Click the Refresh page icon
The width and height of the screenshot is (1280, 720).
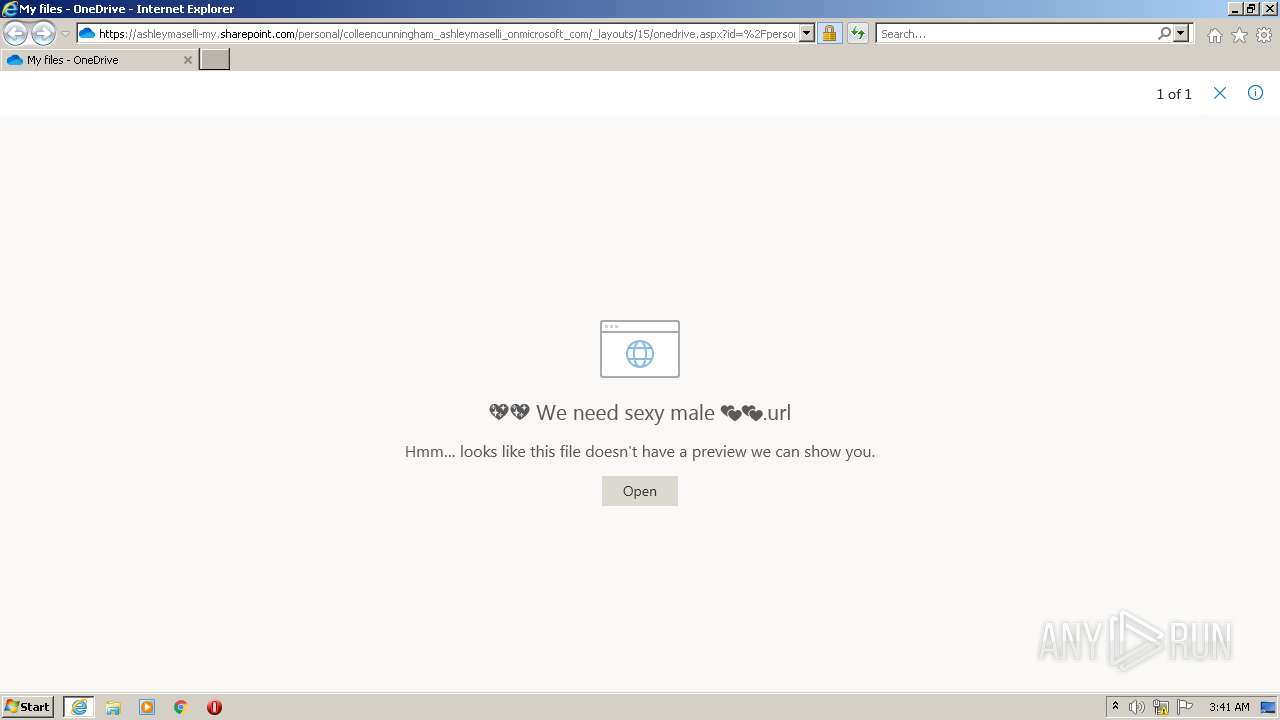pos(858,34)
